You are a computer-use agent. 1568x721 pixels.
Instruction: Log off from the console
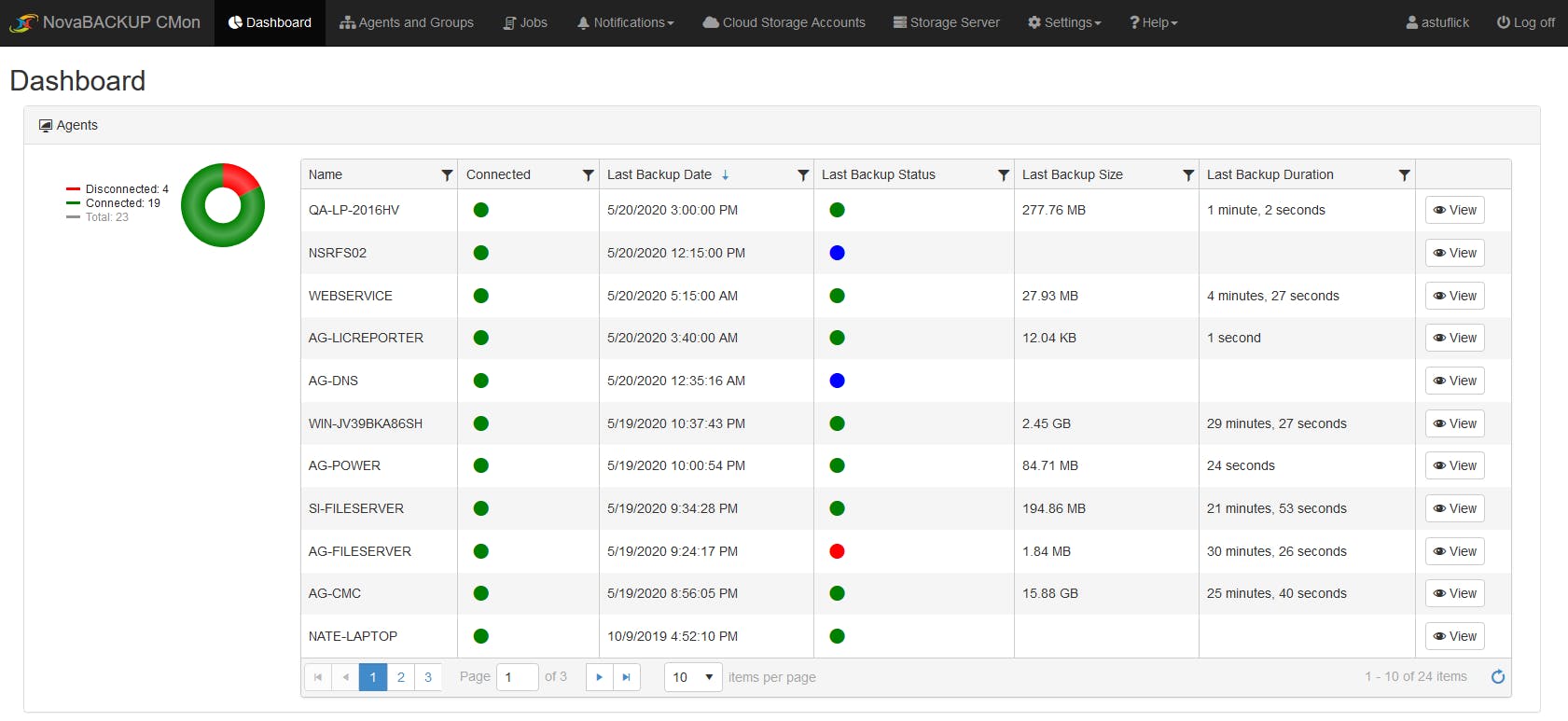click(x=1526, y=22)
